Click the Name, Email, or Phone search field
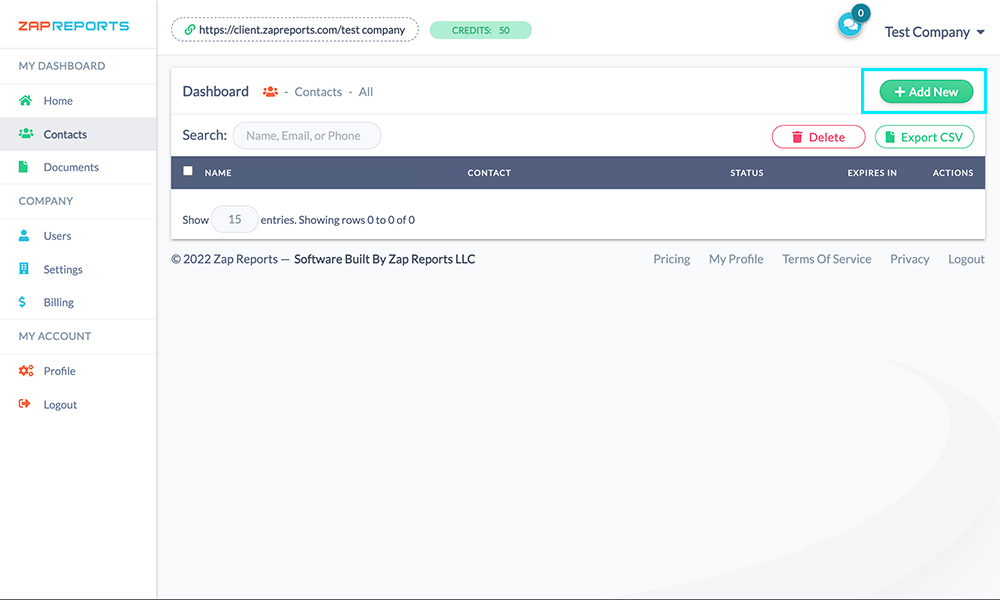Screen dimensions: 1000x600 307,136
